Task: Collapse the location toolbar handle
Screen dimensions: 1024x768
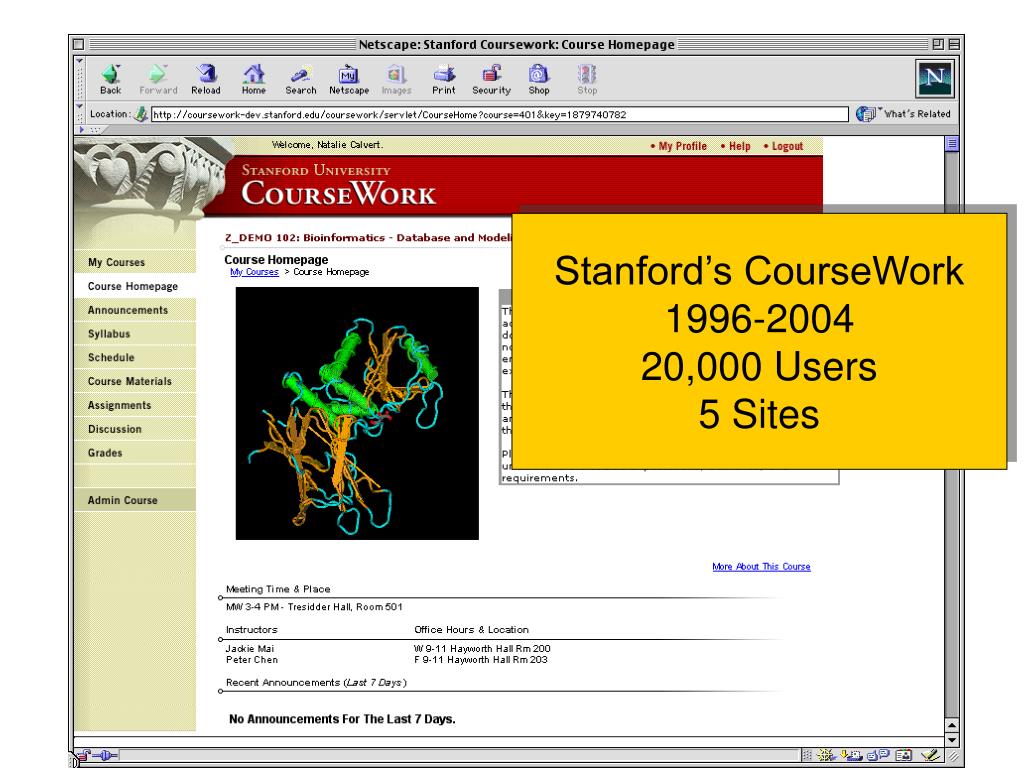Action: tap(80, 113)
